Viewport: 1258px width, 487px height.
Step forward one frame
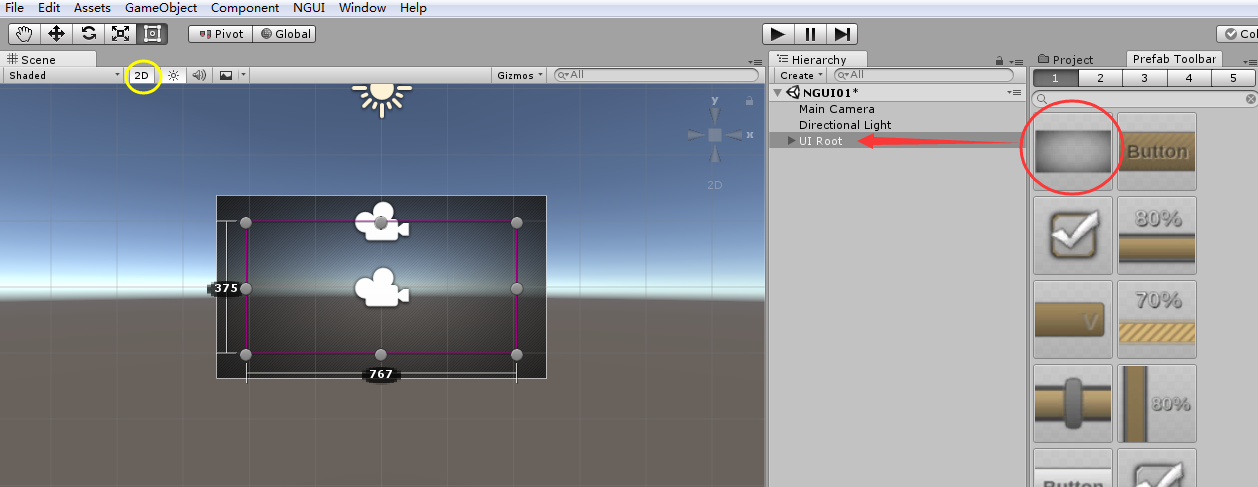(843, 33)
